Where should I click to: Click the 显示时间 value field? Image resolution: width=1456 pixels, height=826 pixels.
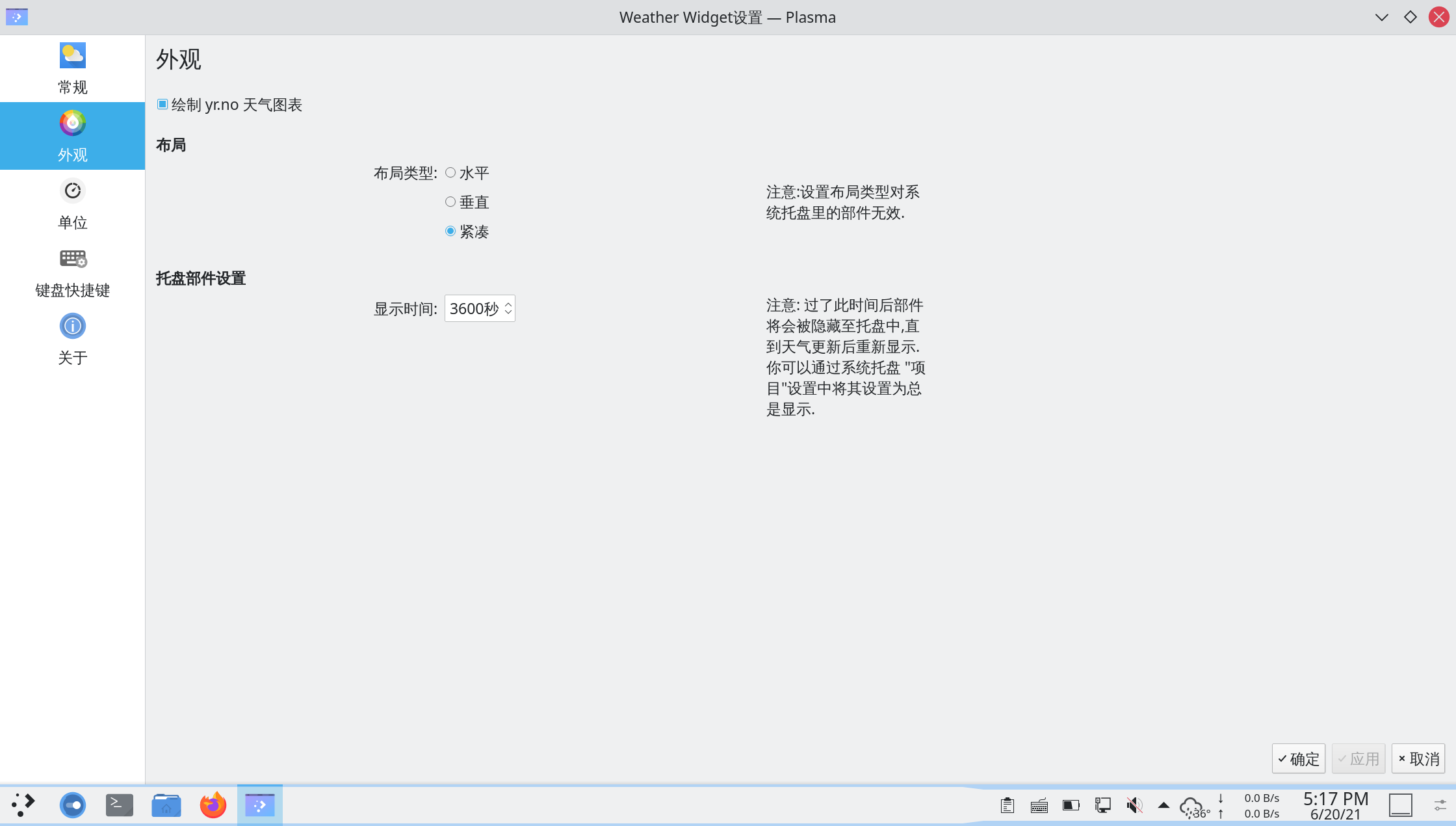click(473, 308)
